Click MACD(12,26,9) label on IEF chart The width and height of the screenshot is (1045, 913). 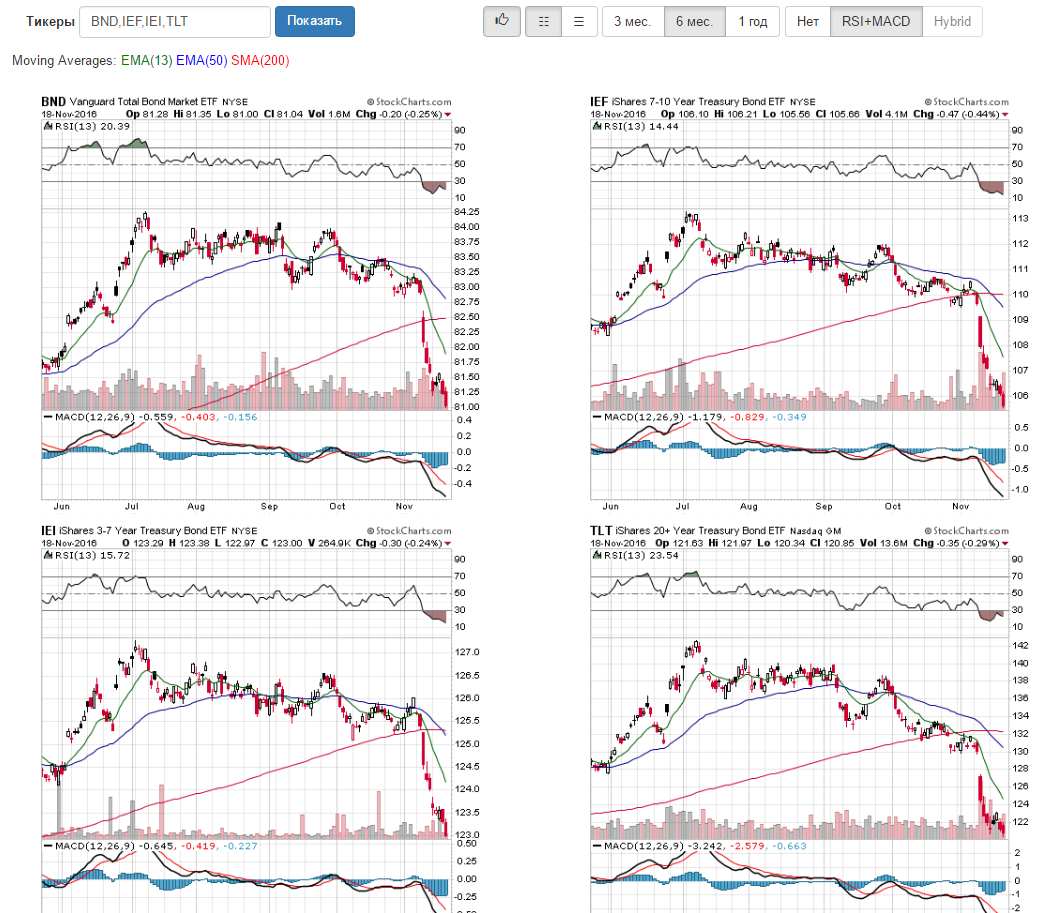pyautogui.click(x=643, y=417)
